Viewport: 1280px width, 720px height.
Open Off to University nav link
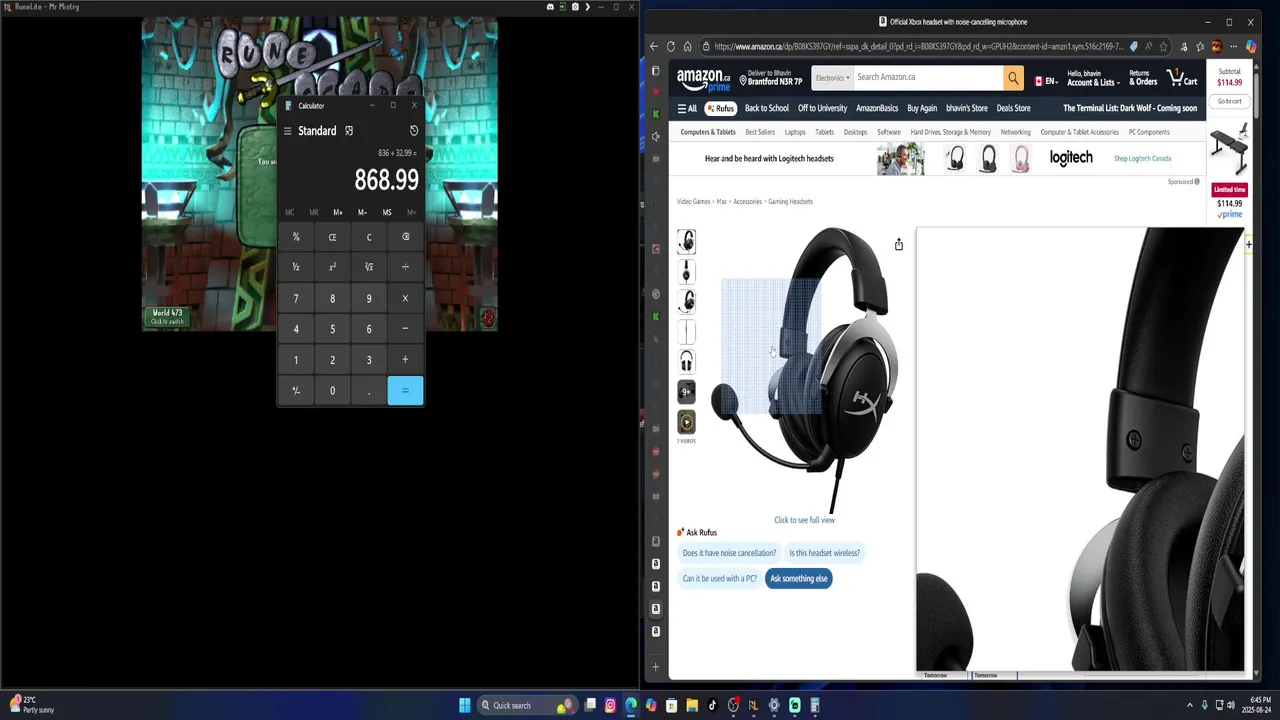(822, 108)
